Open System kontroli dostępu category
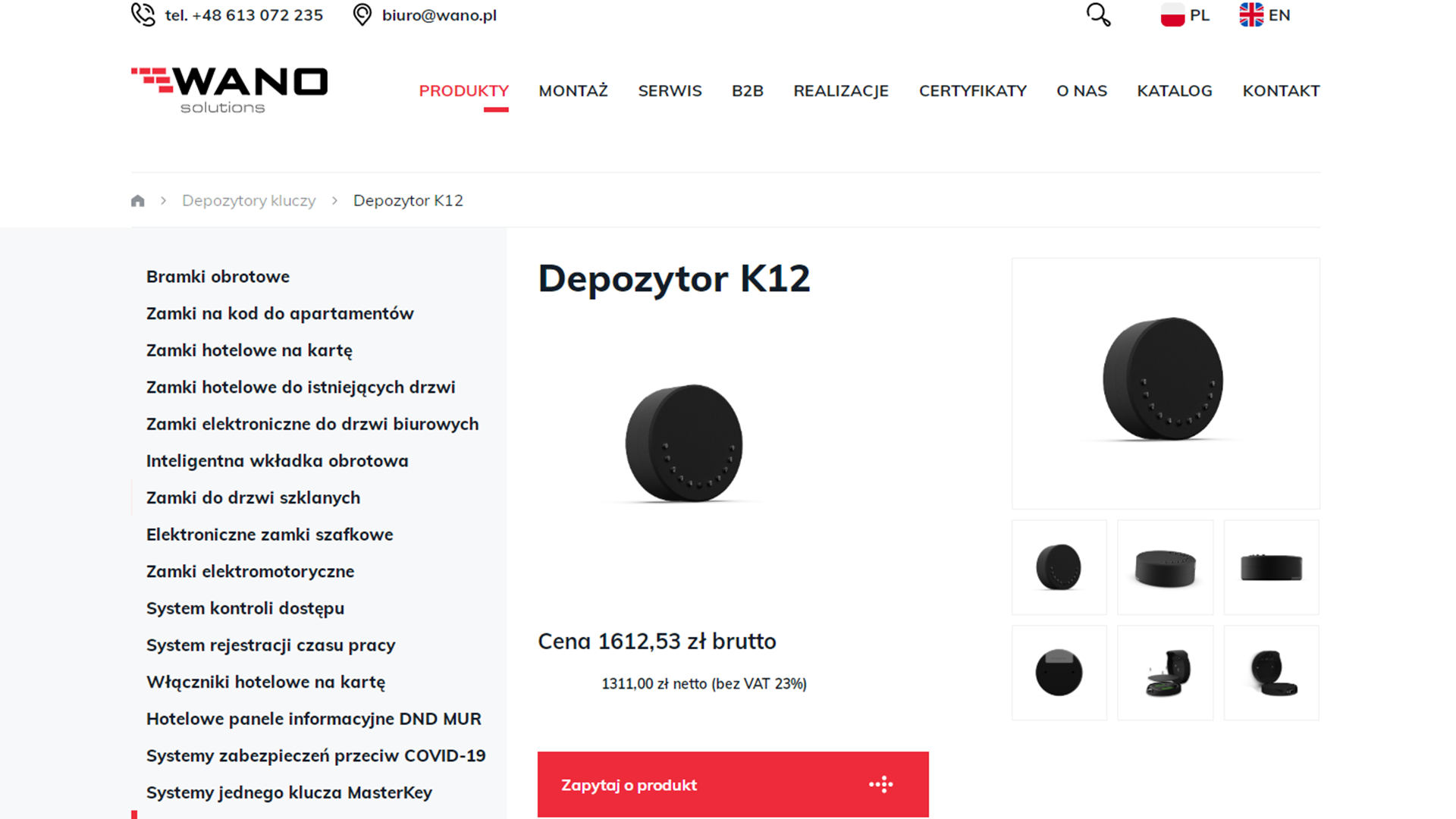The width and height of the screenshot is (1456, 819). (x=245, y=609)
